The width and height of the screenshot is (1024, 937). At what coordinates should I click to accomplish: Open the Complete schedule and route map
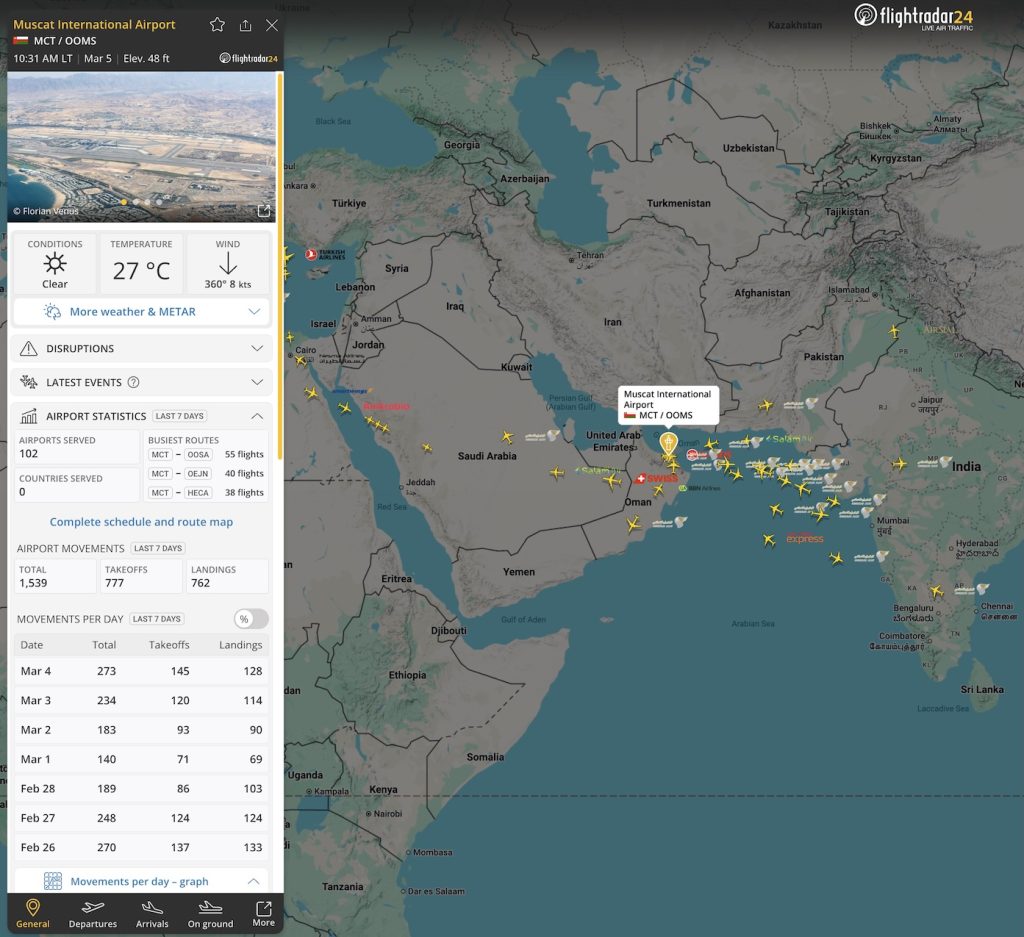[140, 522]
